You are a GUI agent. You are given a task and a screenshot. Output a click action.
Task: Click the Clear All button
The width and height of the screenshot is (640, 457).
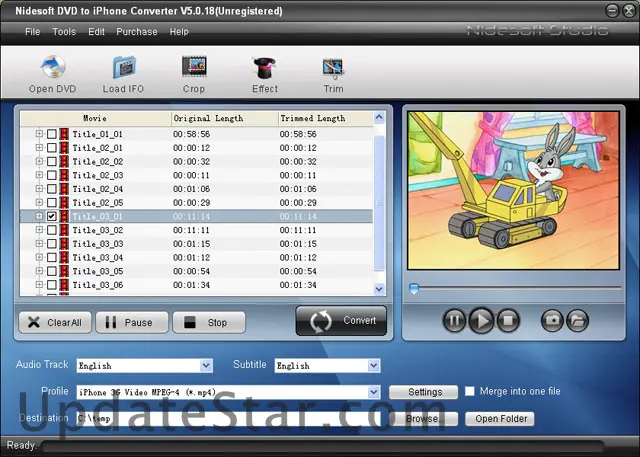point(55,323)
